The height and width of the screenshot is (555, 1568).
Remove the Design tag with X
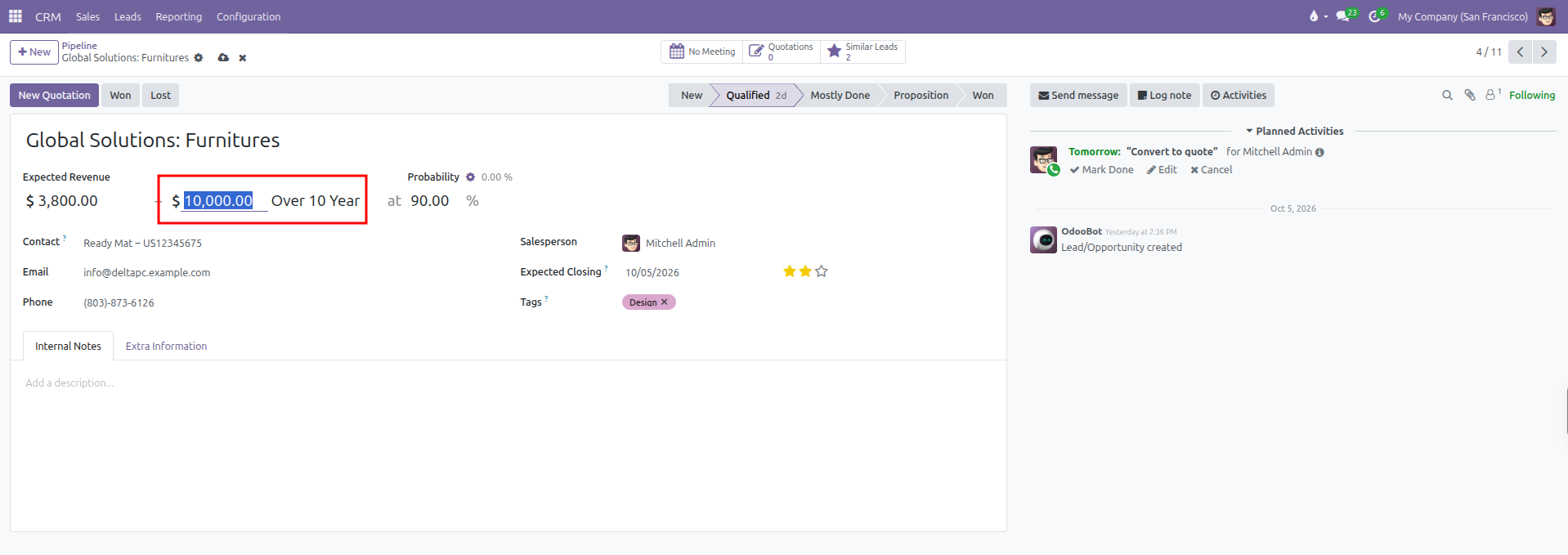pos(664,302)
